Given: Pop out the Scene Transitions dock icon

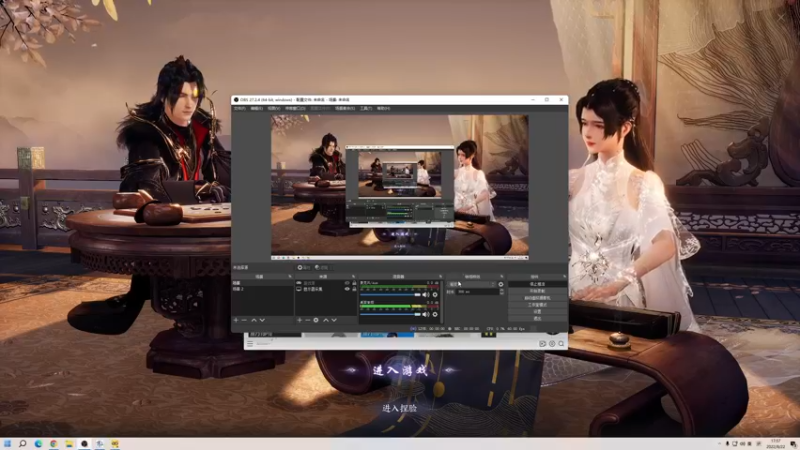Looking at the screenshot, I should tap(502, 277).
